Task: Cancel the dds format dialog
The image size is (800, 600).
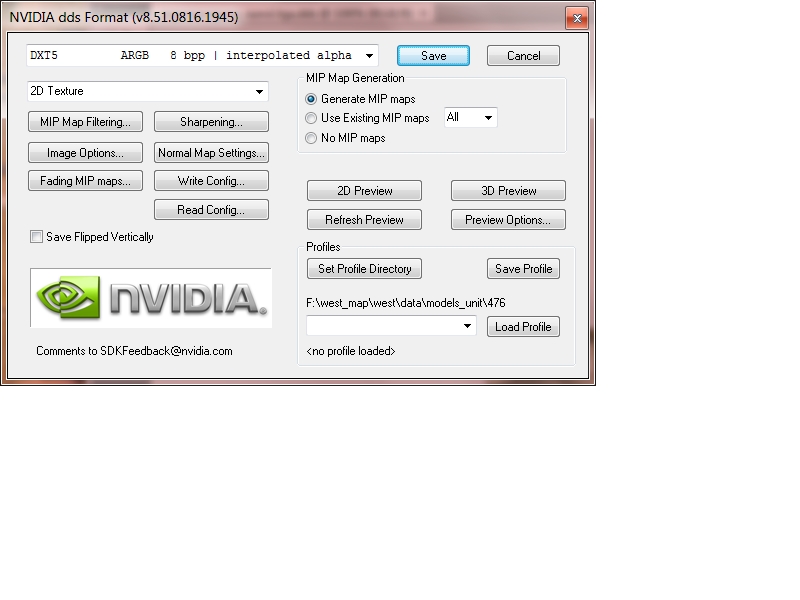Action: pos(523,56)
